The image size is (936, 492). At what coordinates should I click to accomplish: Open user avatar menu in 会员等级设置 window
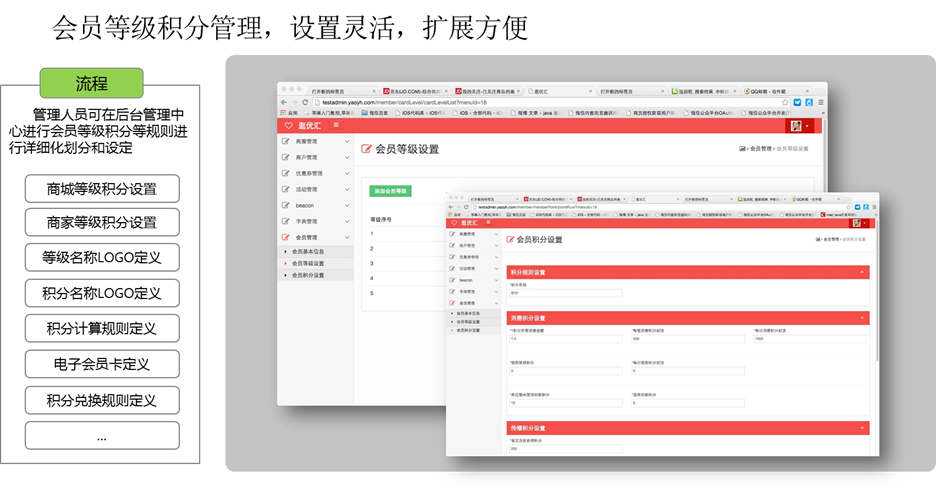(x=799, y=125)
